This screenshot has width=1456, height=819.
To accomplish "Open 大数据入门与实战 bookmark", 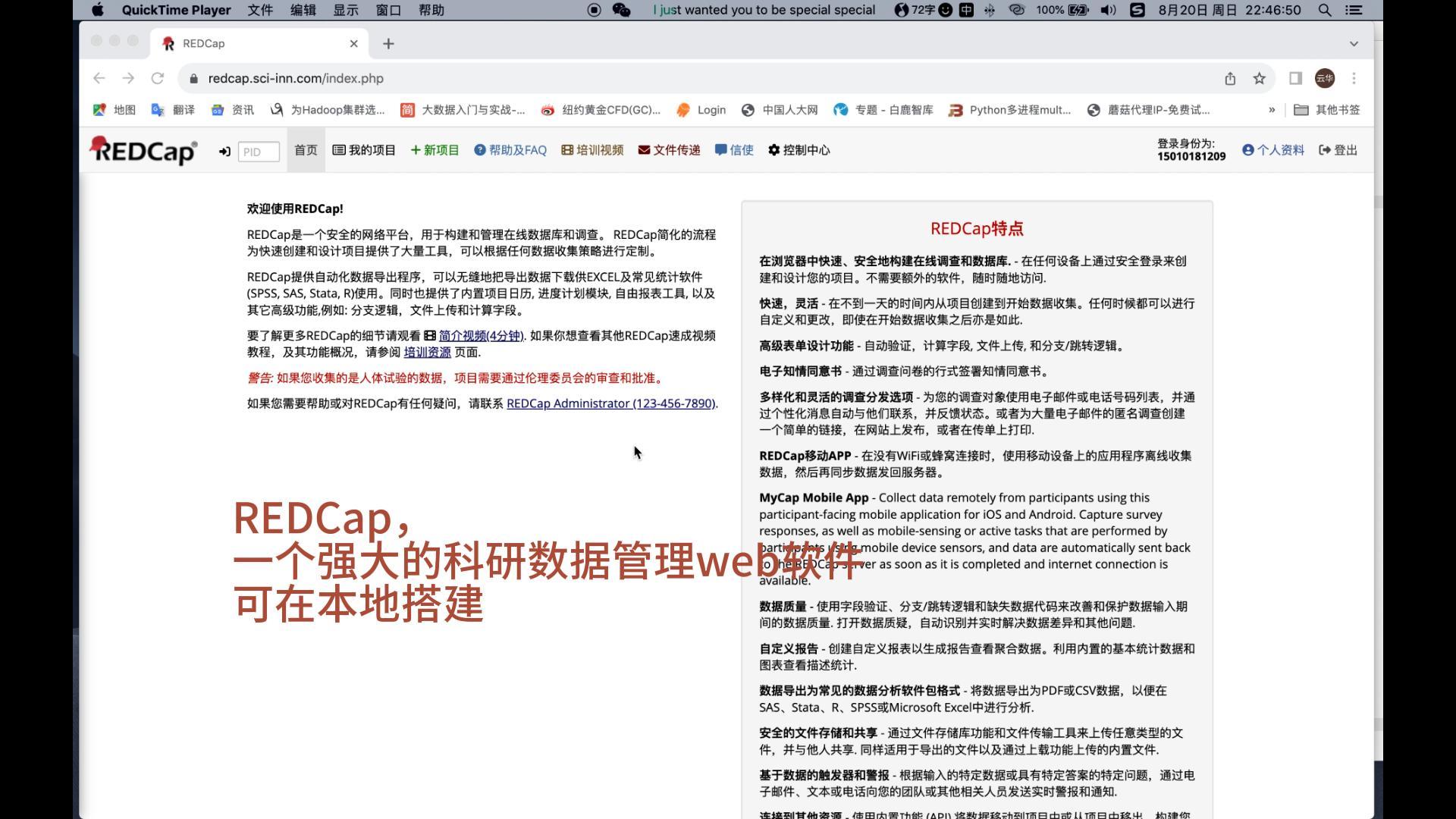I will 463,110.
